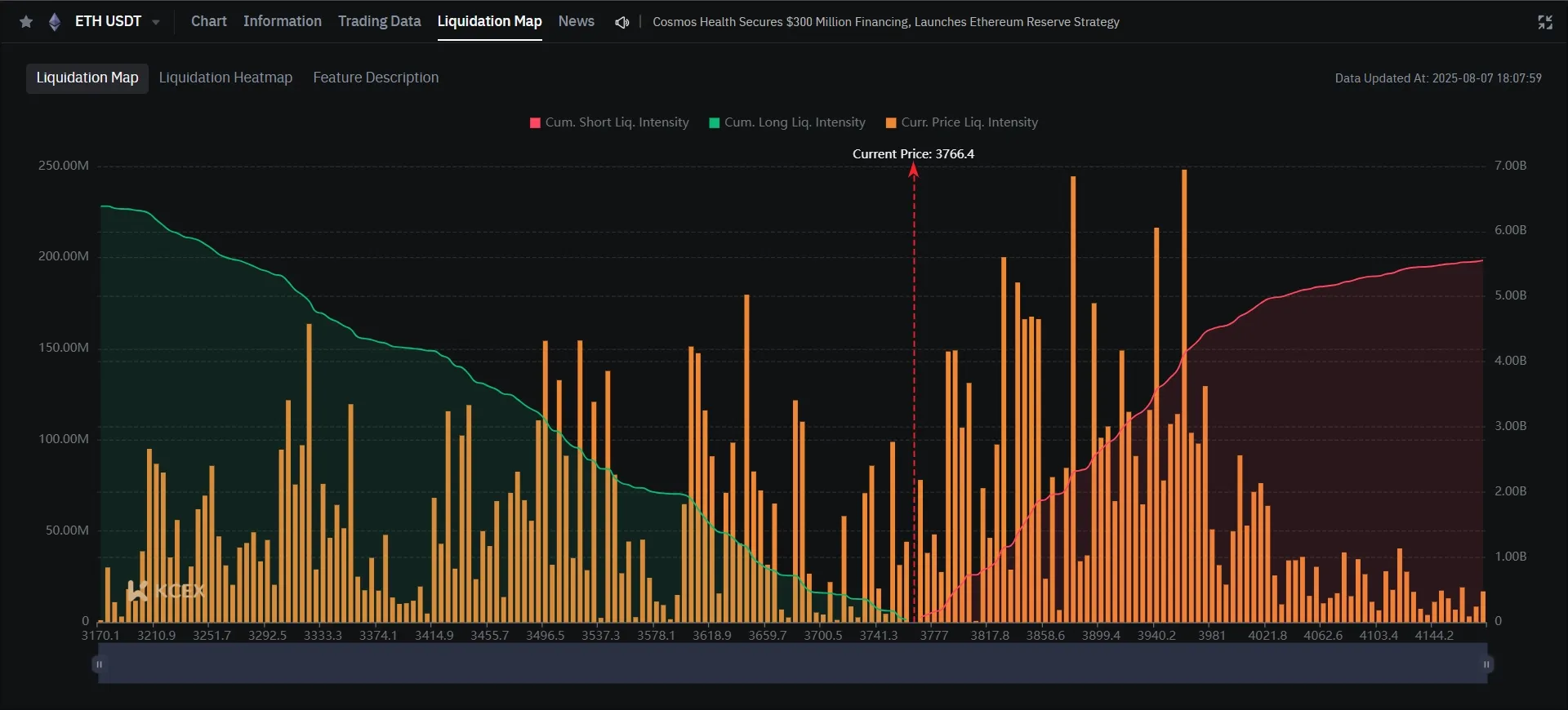
Task: Select the News tab
Action: [577, 21]
